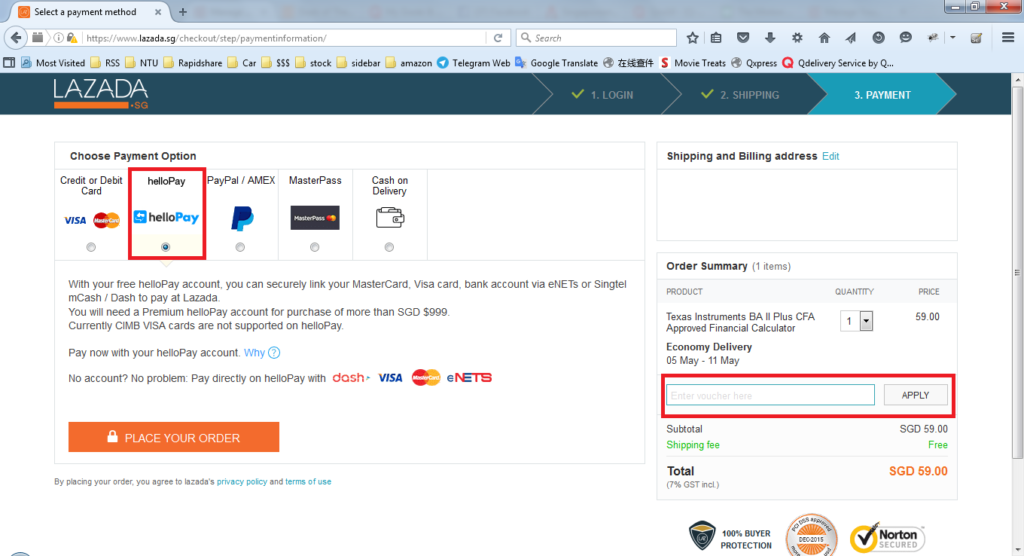The width and height of the screenshot is (1024, 556).
Task: Click the 100% Buyer Protection shield badge
Action: point(730,538)
